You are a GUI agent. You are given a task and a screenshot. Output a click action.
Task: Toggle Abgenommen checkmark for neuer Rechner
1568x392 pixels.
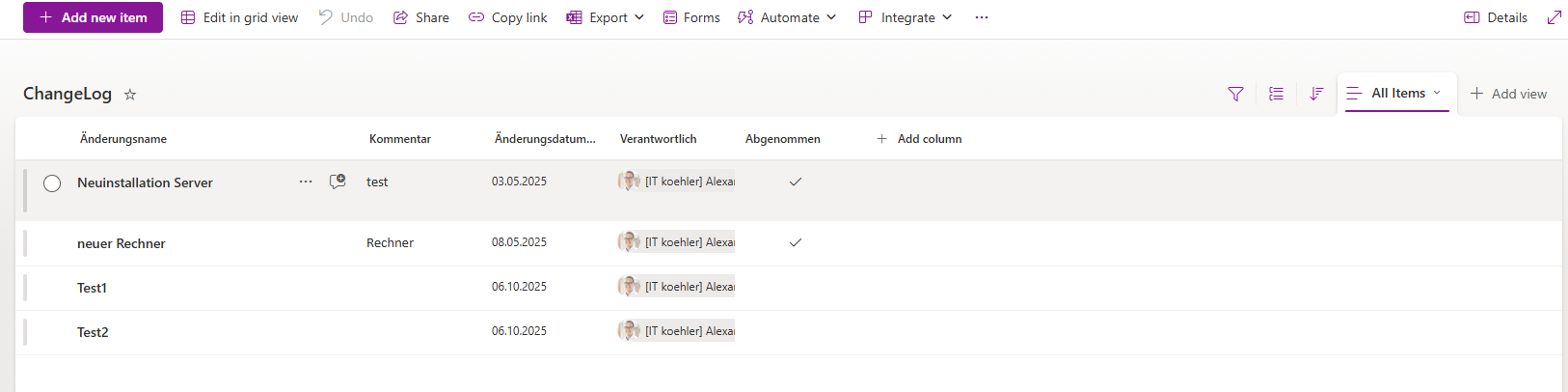tap(796, 242)
